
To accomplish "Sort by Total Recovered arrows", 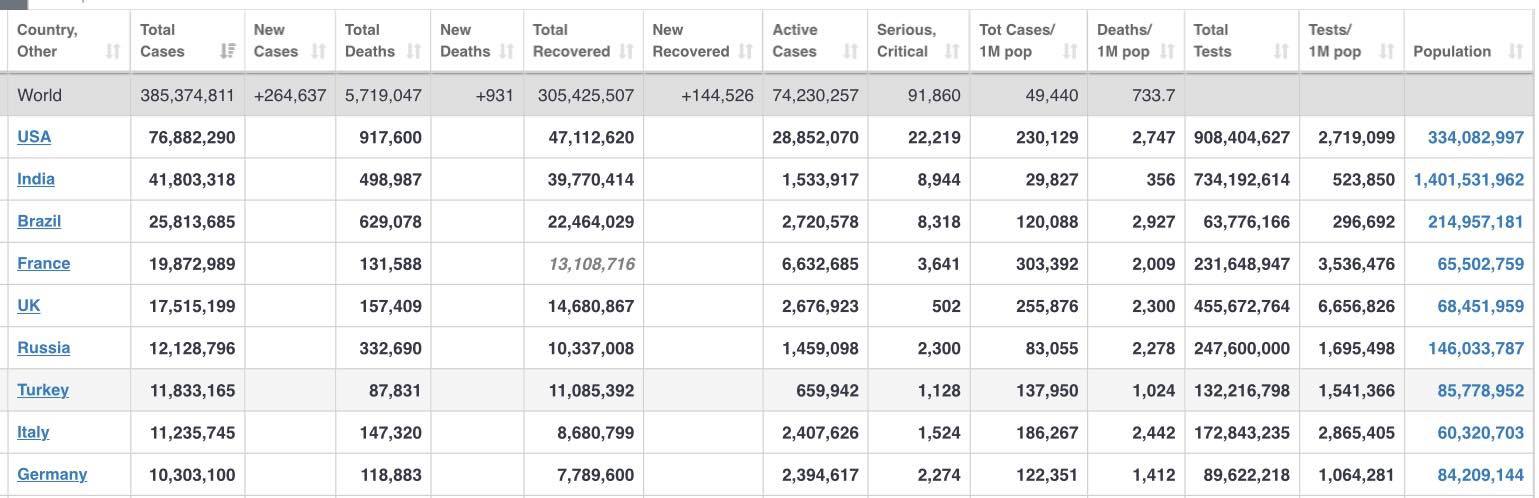I will click(x=626, y=51).
